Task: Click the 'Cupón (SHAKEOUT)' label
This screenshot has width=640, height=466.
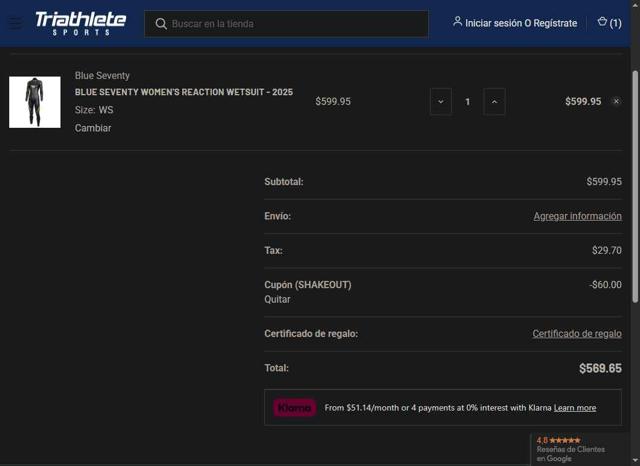Action: pos(308,285)
